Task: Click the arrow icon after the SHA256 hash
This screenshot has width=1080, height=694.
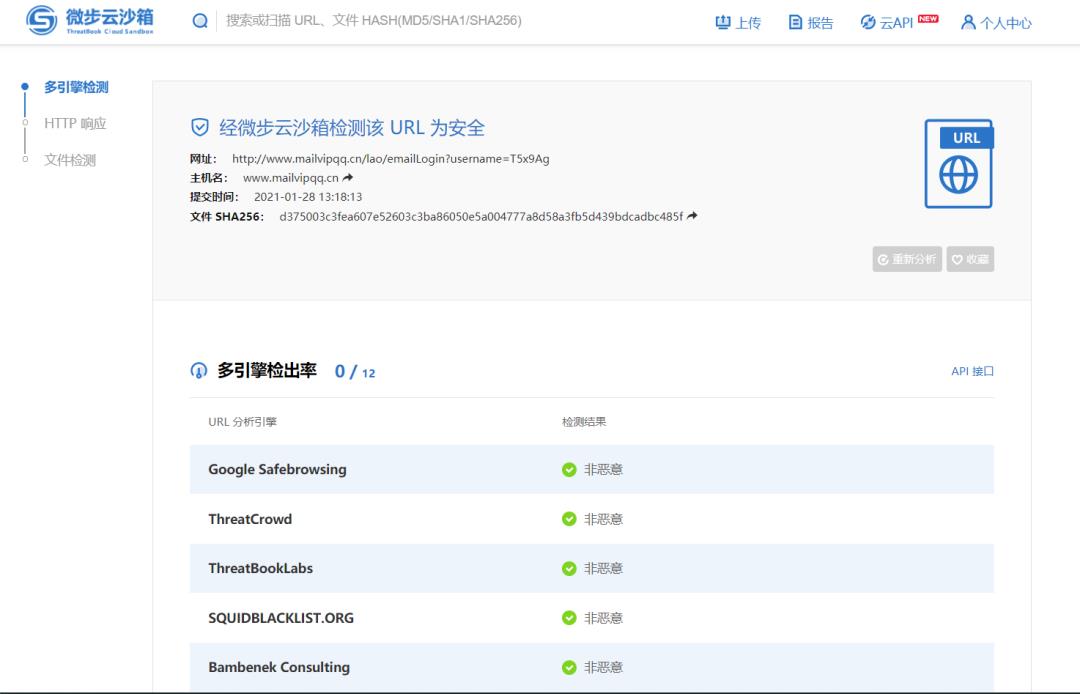Action: point(692,216)
